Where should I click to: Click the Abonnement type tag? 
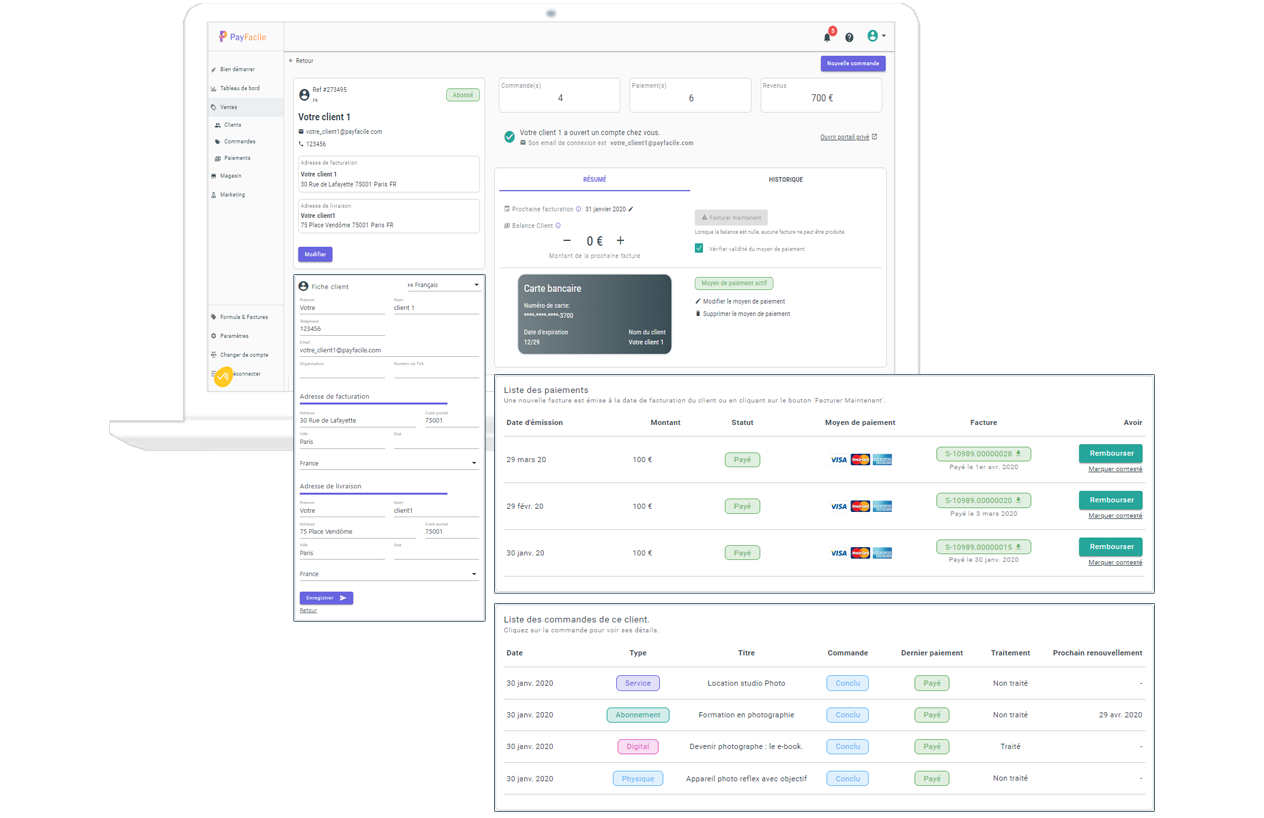pos(638,715)
